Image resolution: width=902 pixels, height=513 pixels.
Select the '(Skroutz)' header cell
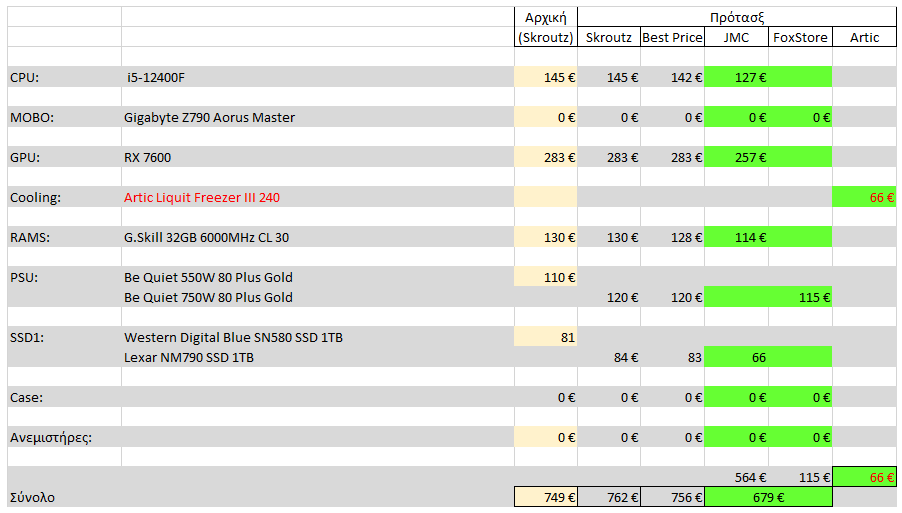(x=545, y=37)
